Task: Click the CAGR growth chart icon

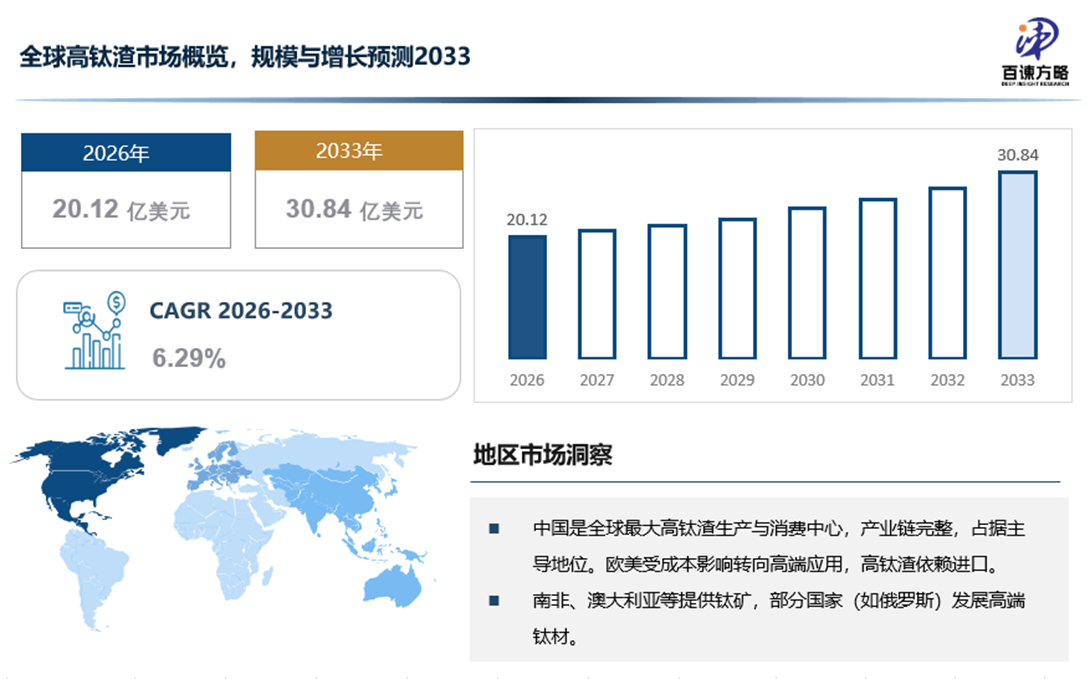Action: (94, 332)
